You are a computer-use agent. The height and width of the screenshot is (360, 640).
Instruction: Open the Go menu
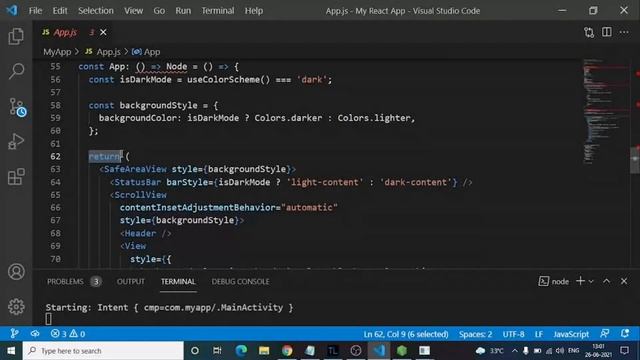[159, 11]
